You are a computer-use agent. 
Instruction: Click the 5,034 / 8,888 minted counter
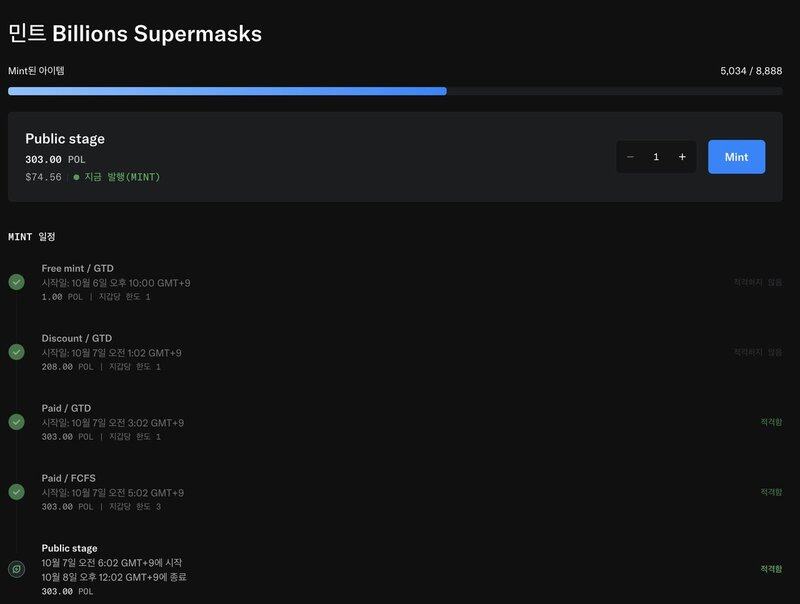pos(750,71)
